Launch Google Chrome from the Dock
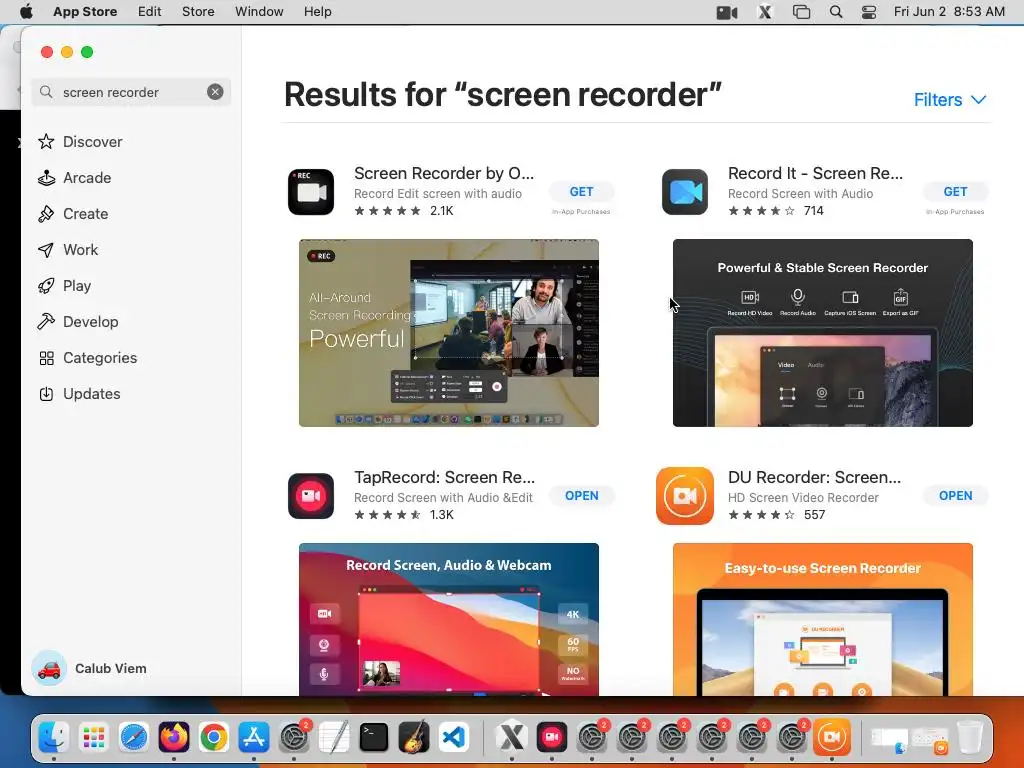Screen dimensions: 1024x768 click(214, 737)
